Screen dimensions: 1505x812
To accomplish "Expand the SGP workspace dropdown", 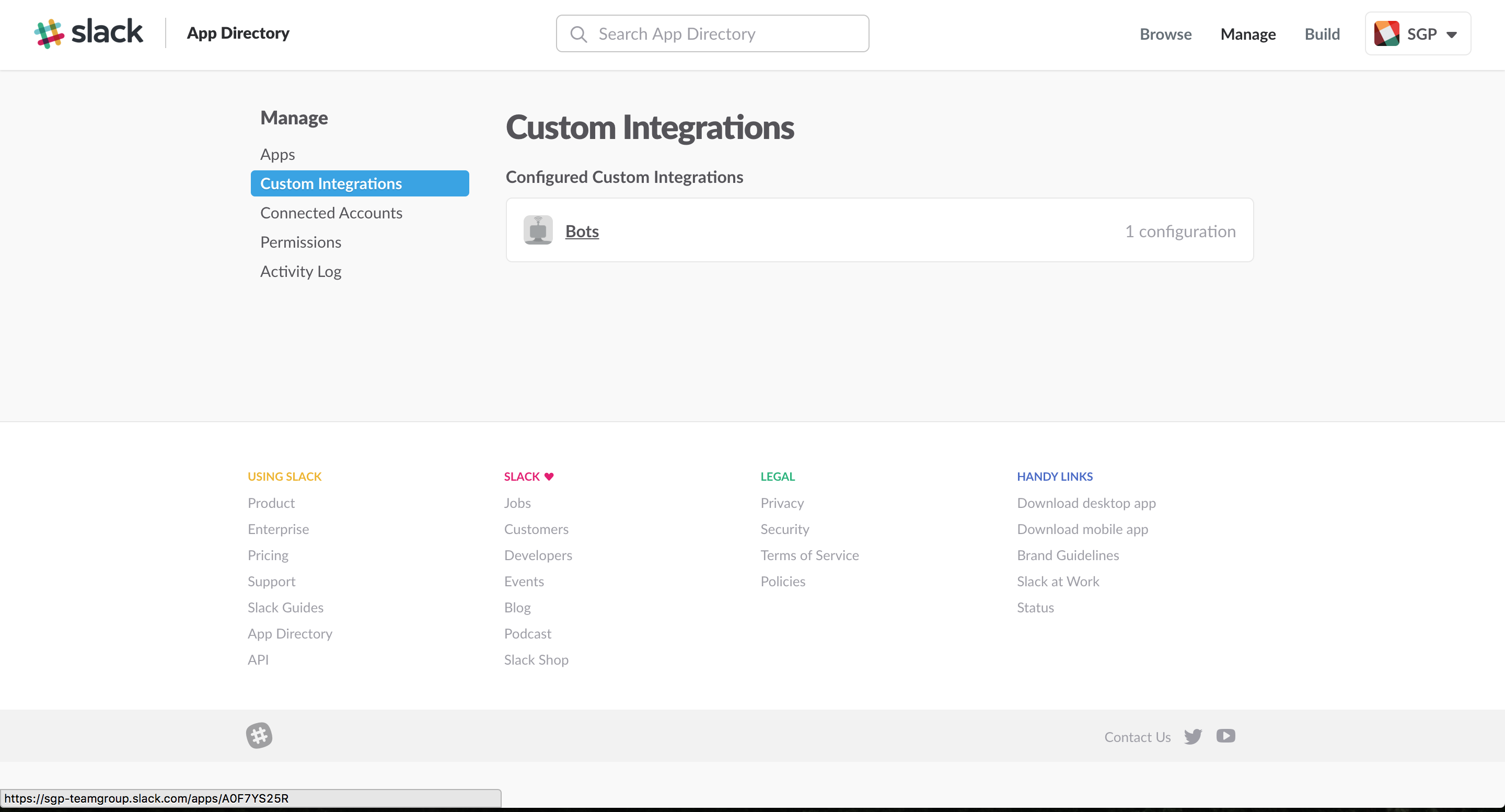I will pos(1453,34).
